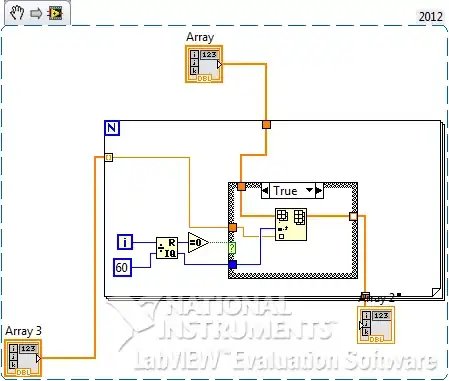This screenshot has height=381, width=449.
Task: Click orange input tunnel on case left border
Action: click(x=233, y=227)
